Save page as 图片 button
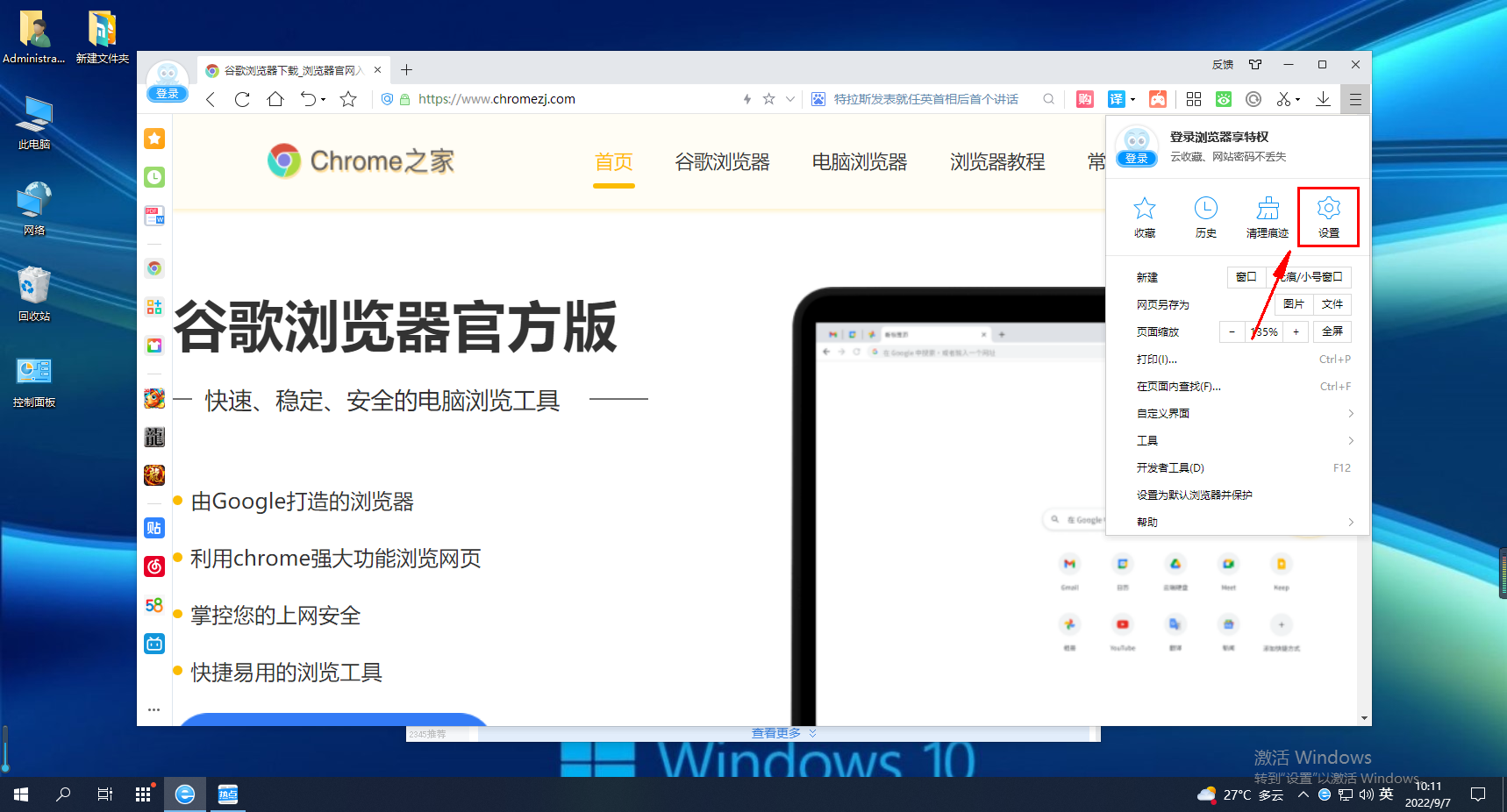1507x812 pixels. [x=1293, y=304]
